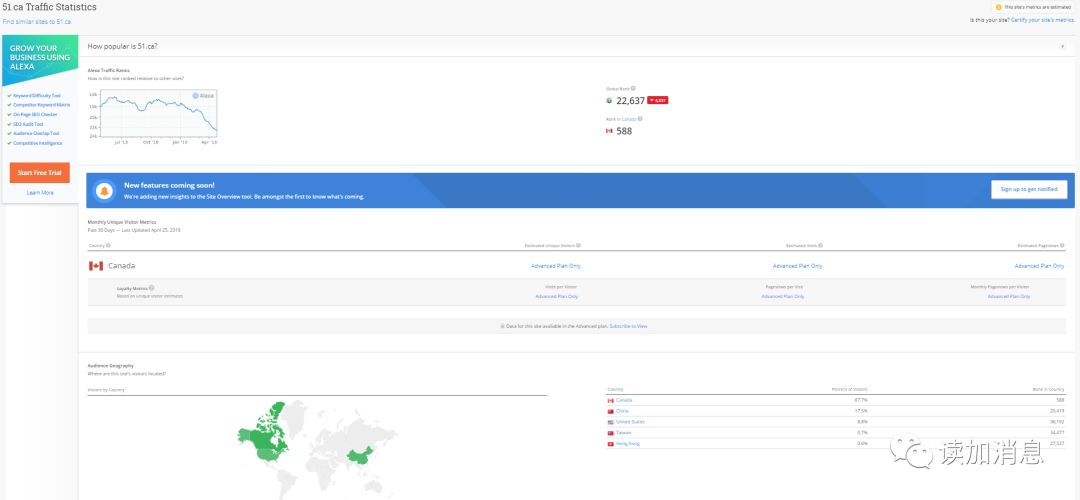Click the Alexa logo inside the traffic chart
This screenshot has height=500, width=1080.
203,96
